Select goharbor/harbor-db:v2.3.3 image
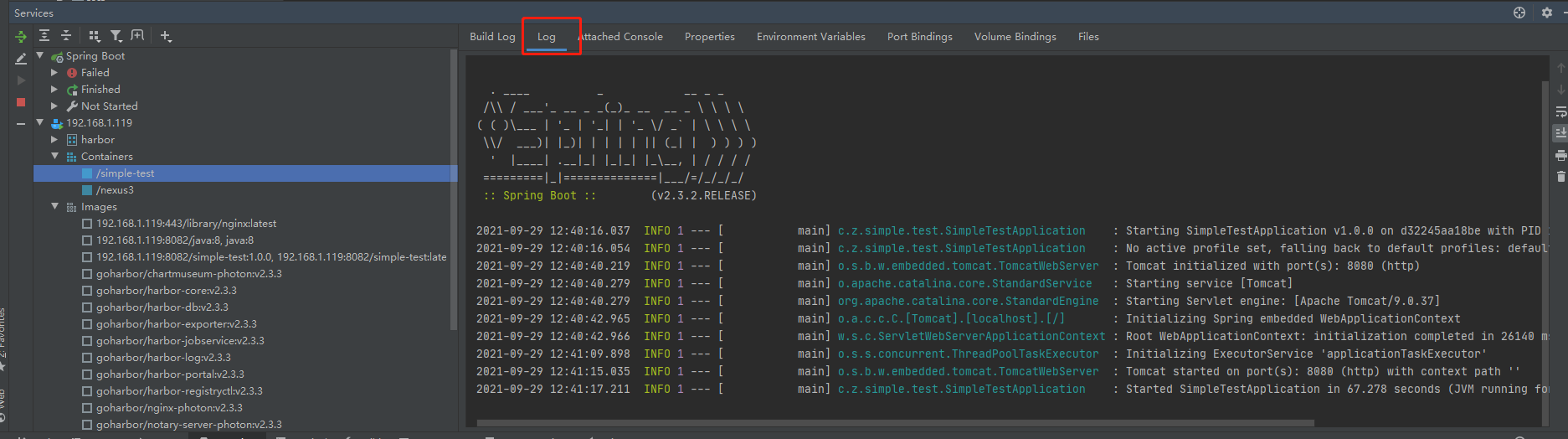1568x439 pixels. tap(162, 307)
